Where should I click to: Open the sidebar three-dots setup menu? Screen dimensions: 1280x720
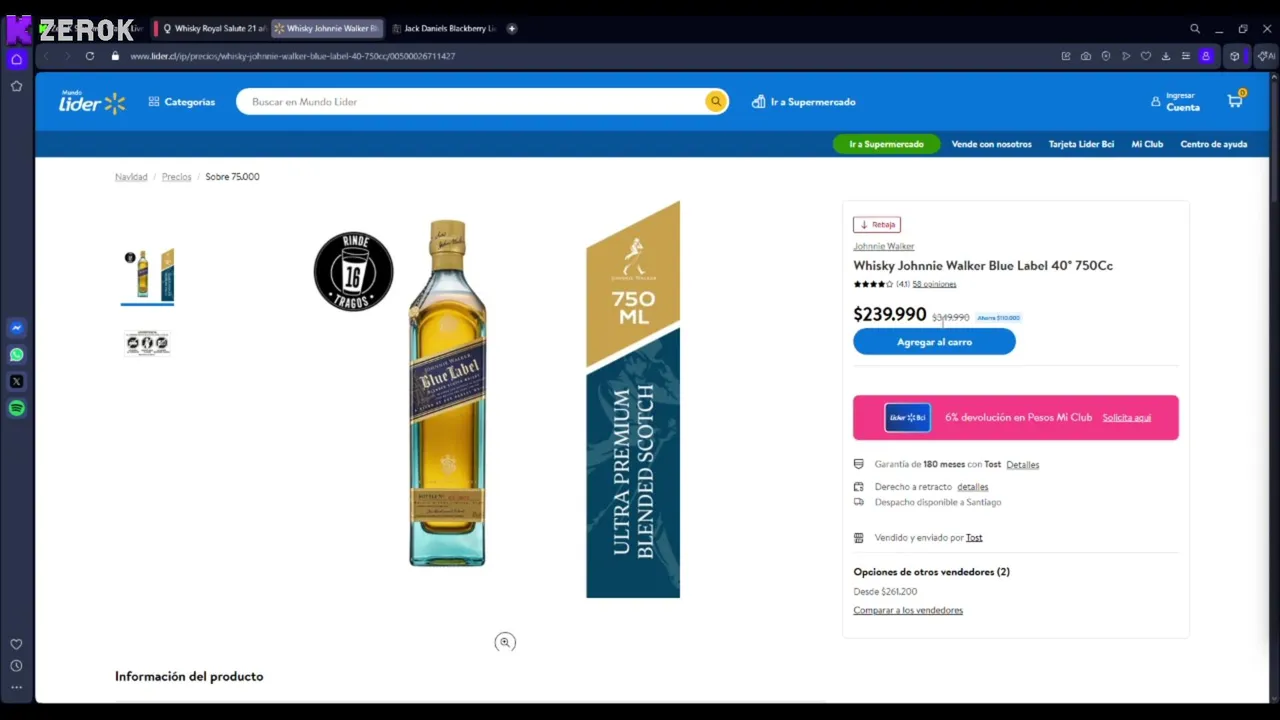point(16,687)
